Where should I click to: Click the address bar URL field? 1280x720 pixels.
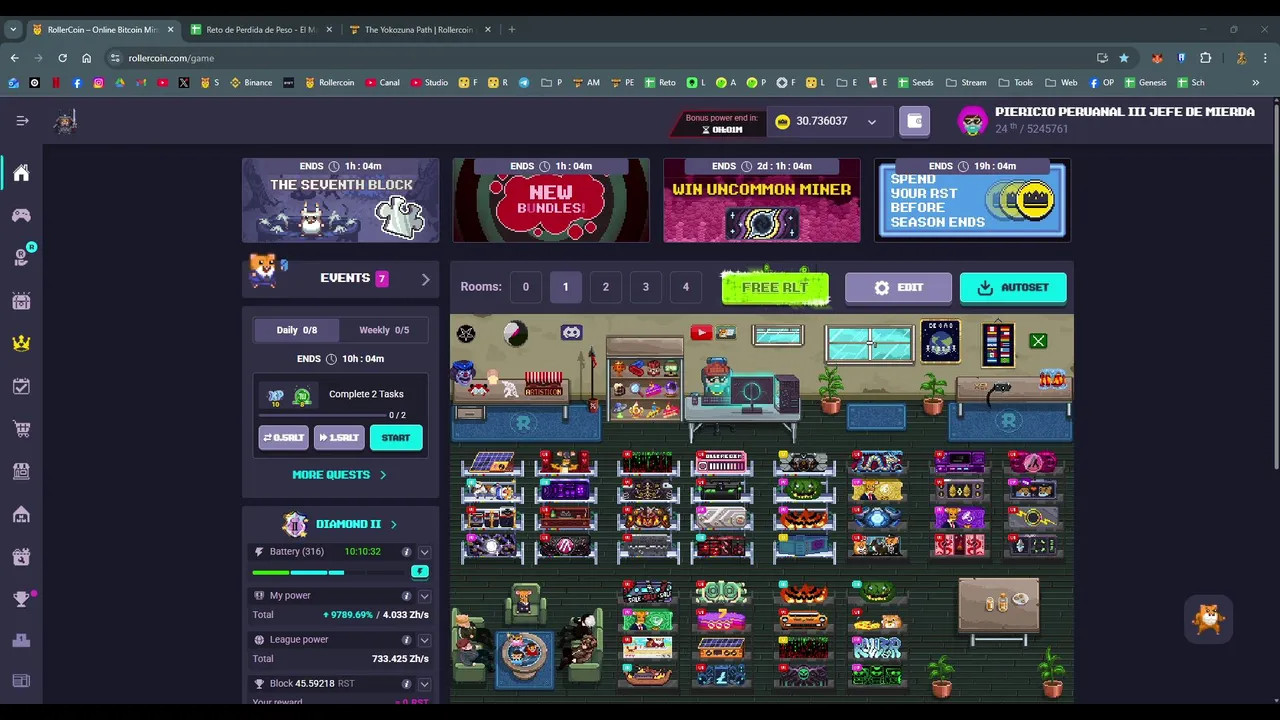click(600, 58)
